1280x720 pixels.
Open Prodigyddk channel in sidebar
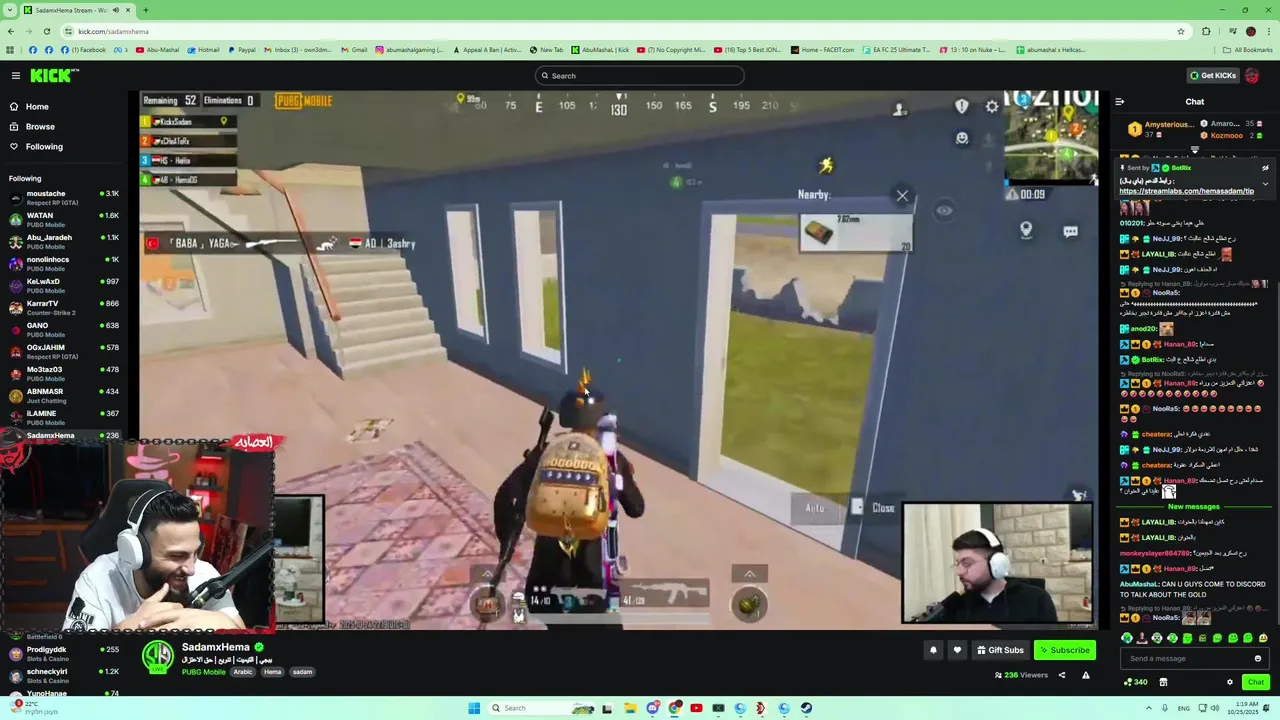click(64, 653)
